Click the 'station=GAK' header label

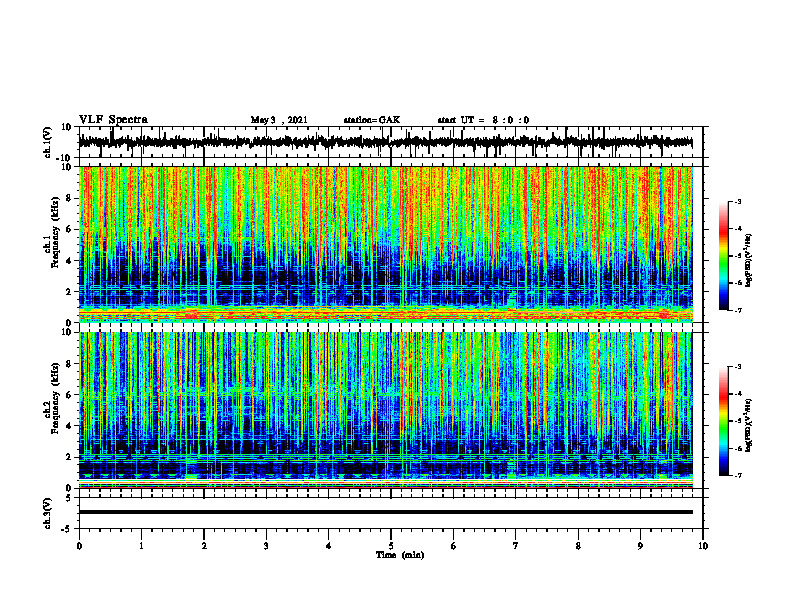372,120
